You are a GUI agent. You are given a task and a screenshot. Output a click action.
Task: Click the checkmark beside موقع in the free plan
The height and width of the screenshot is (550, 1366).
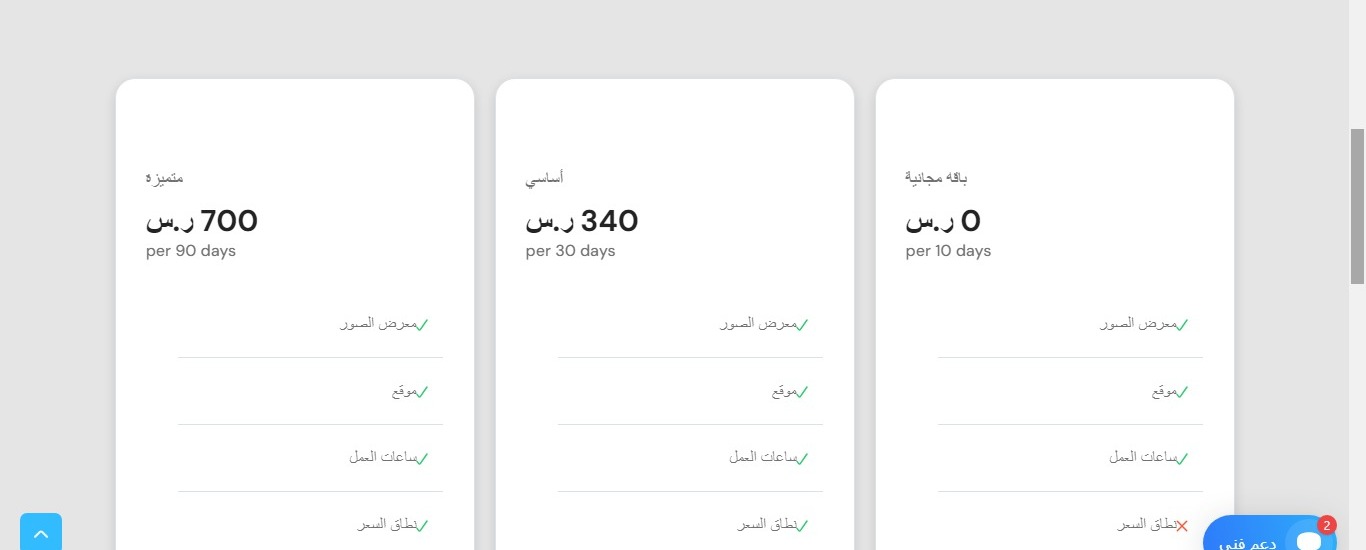coord(1182,392)
